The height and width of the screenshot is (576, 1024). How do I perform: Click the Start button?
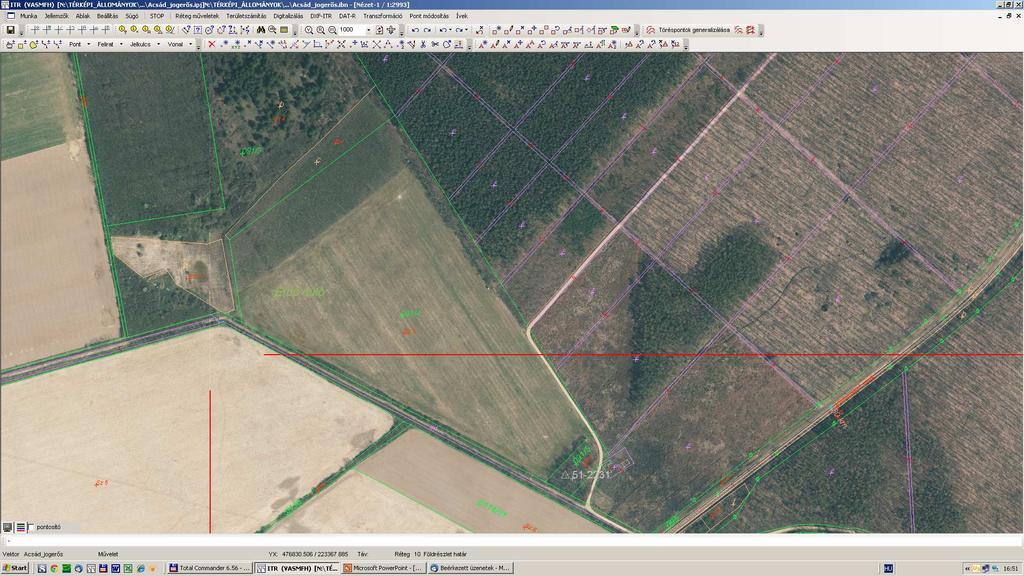[x=15, y=568]
